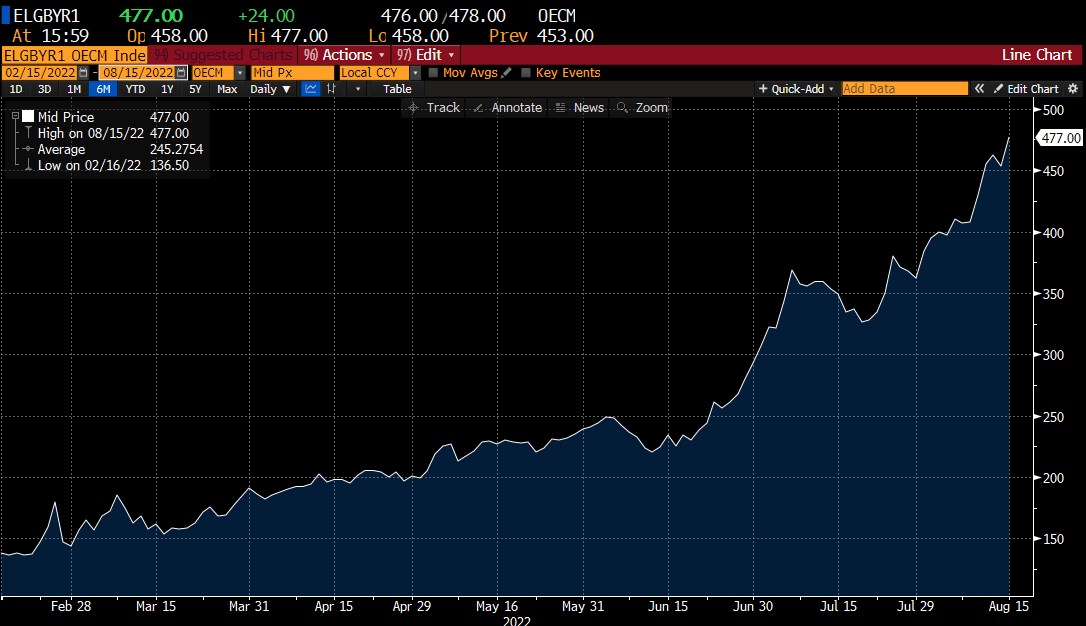Focus the Add Data input field

[x=904, y=89]
